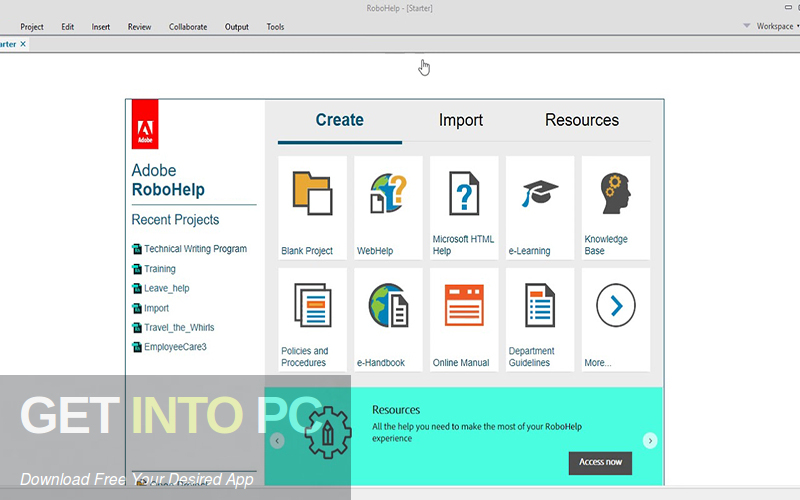800x500 pixels.
Task: Click the Adobe logo
Action: tap(145, 124)
